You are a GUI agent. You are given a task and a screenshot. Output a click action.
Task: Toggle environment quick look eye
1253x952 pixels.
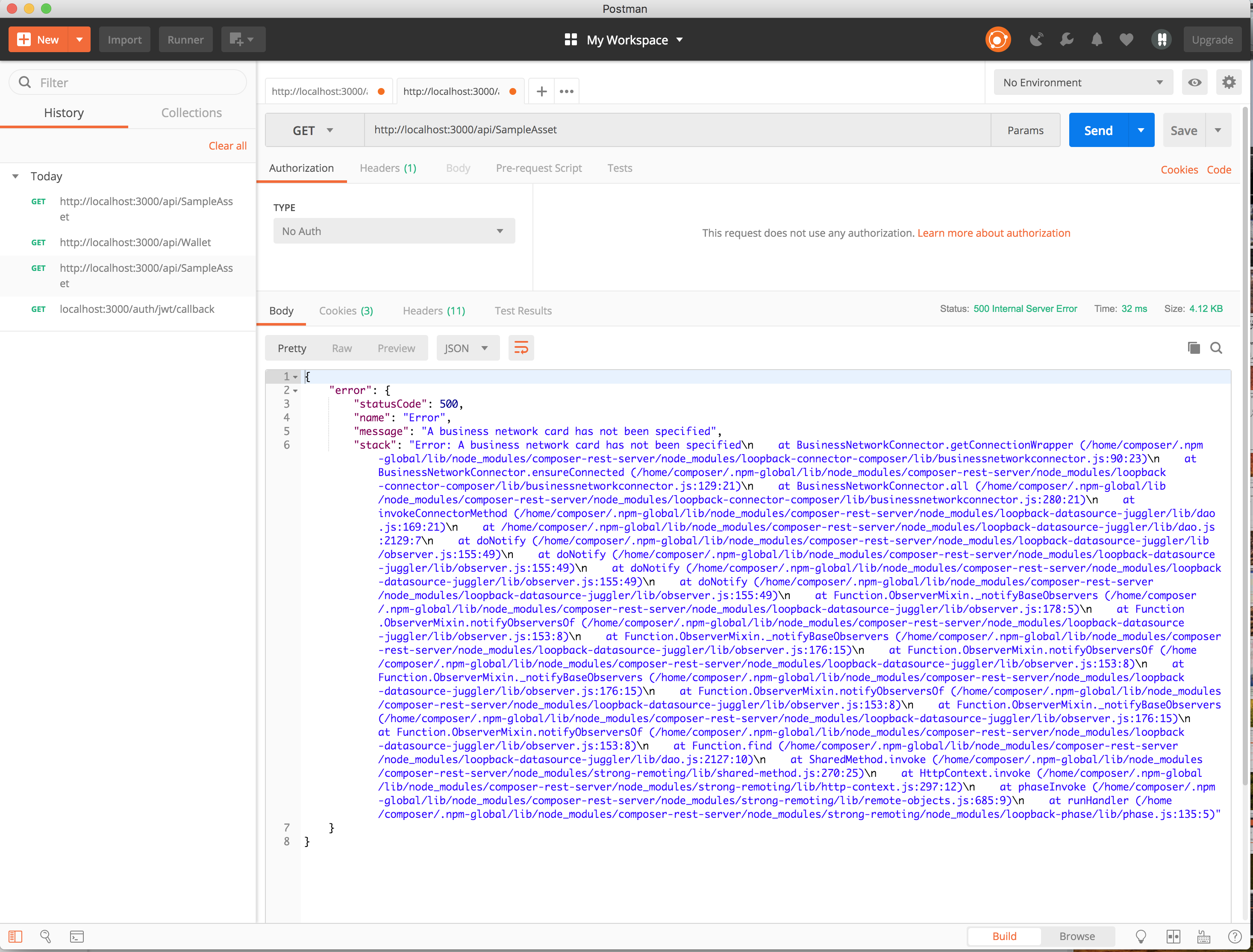point(1194,83)
